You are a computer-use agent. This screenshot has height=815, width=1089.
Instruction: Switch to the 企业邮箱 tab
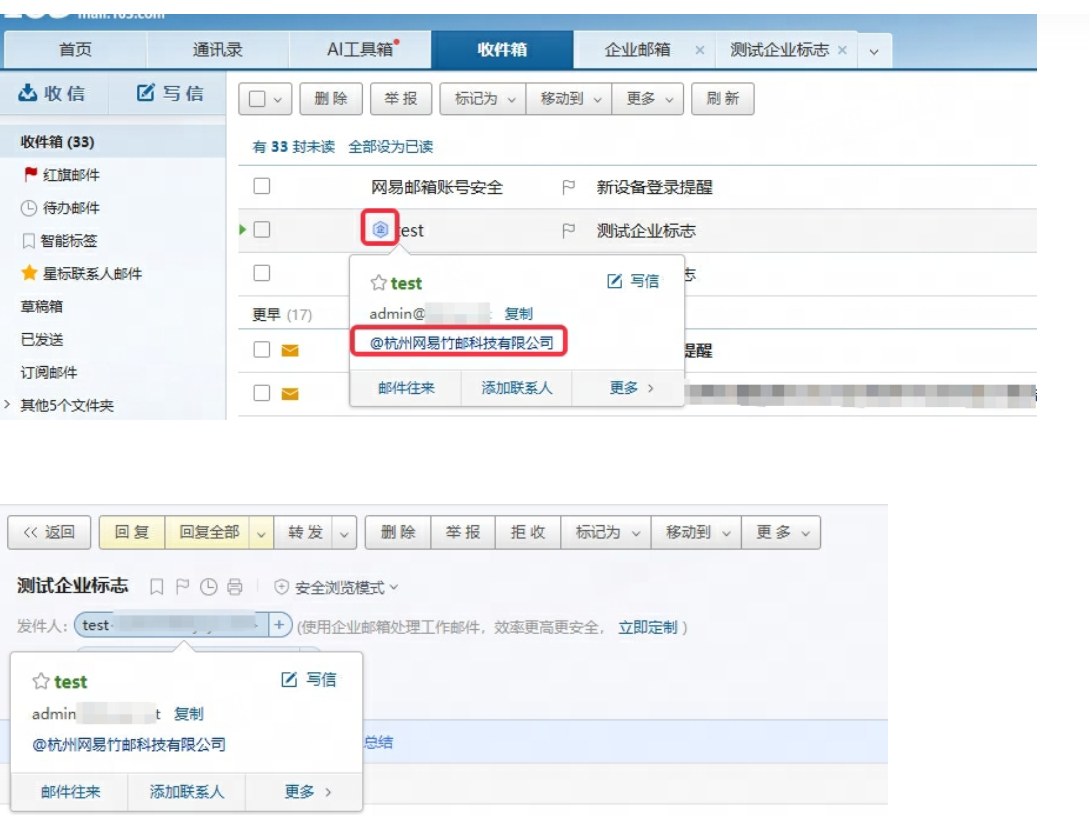coord(637,49)
